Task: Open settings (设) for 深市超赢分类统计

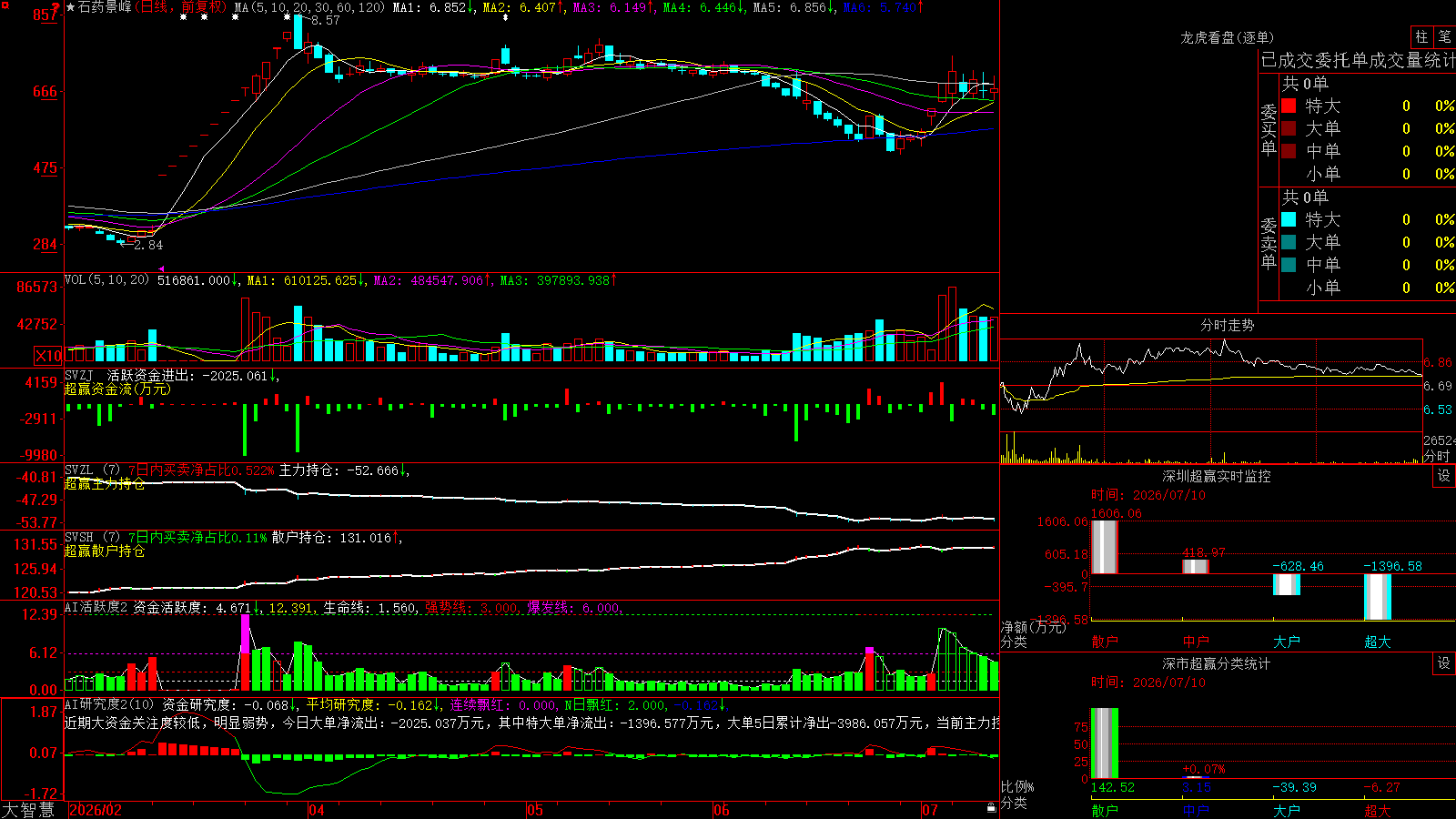Action: click(1444, 663)
